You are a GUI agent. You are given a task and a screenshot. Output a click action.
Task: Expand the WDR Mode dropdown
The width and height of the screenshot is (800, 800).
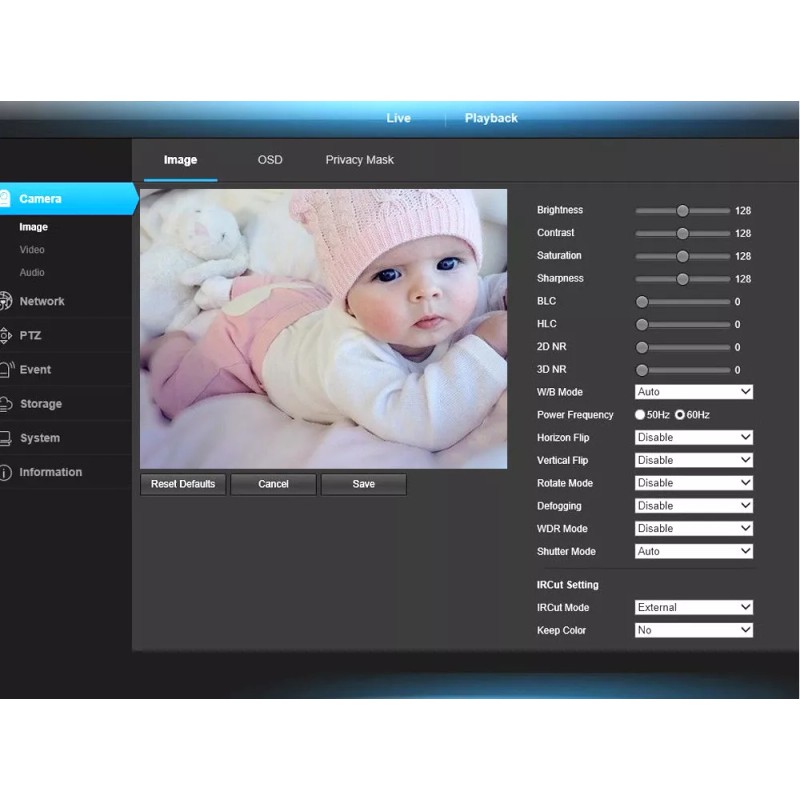(693, 528)
